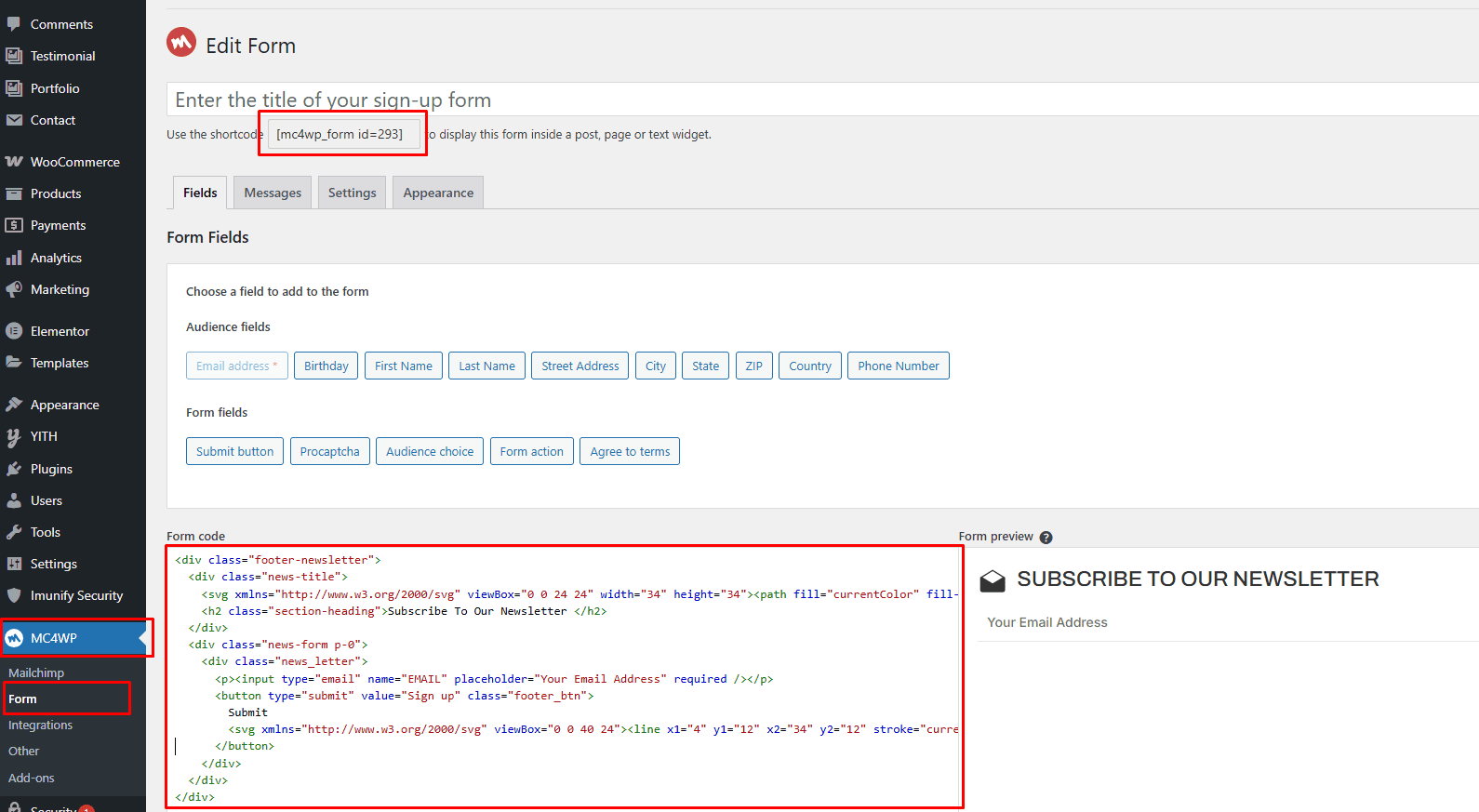Select the shortcode text box
This screenshot has width=1479, height=812.
[x=343, y=134]
